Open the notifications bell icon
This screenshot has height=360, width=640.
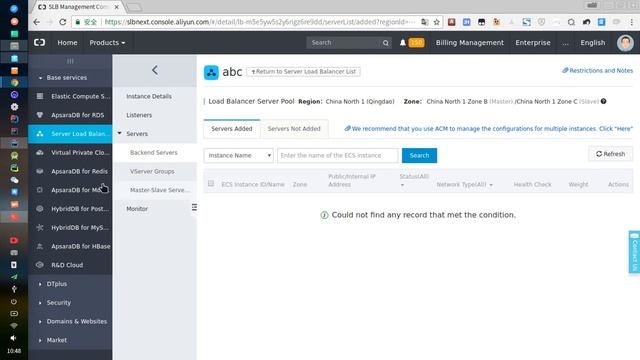(x=402, y=42)
